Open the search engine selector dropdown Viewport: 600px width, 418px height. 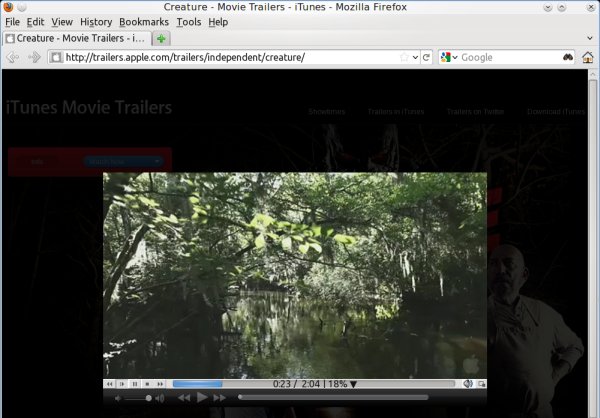[x=449, y=57]
